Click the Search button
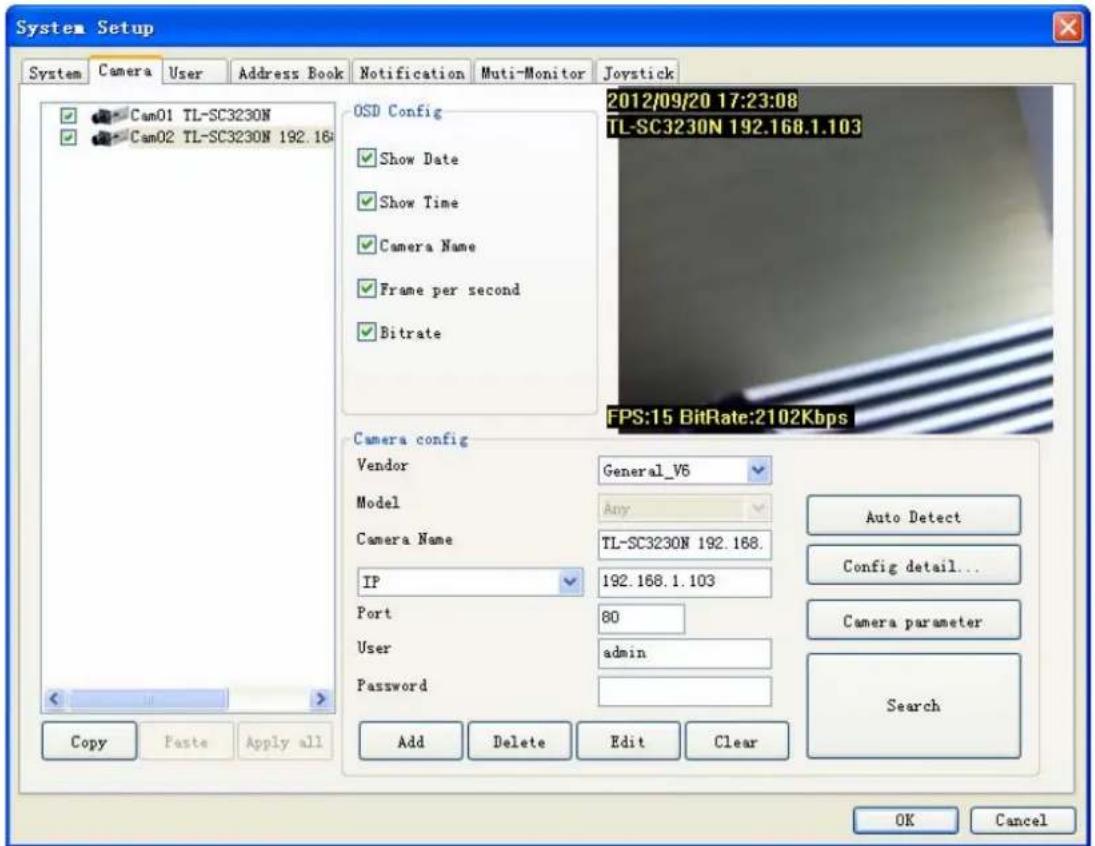Viewport: 1095px width, 846px height. (x=913, y=706)
